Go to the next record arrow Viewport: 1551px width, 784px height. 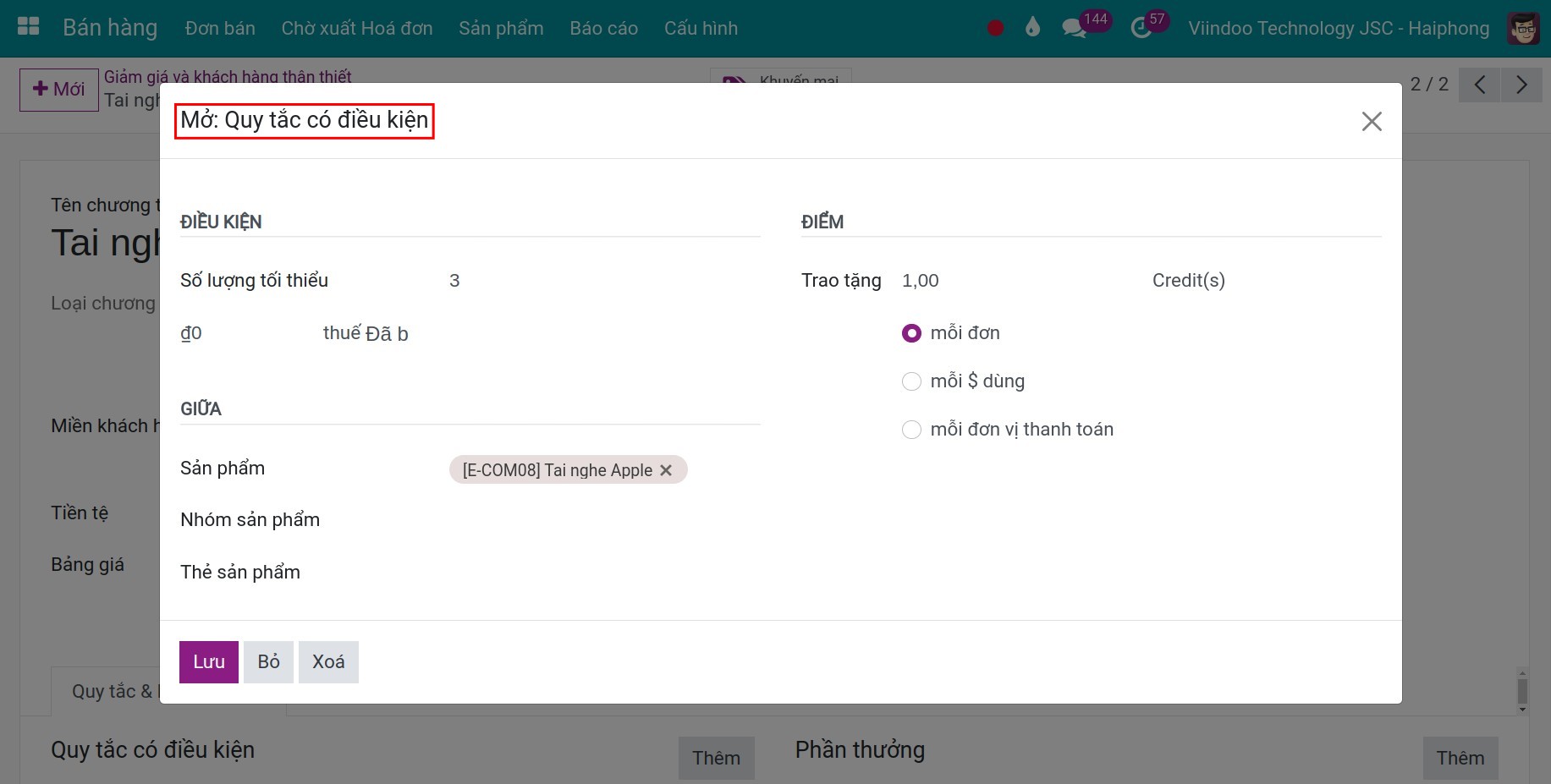point(1521,85)
